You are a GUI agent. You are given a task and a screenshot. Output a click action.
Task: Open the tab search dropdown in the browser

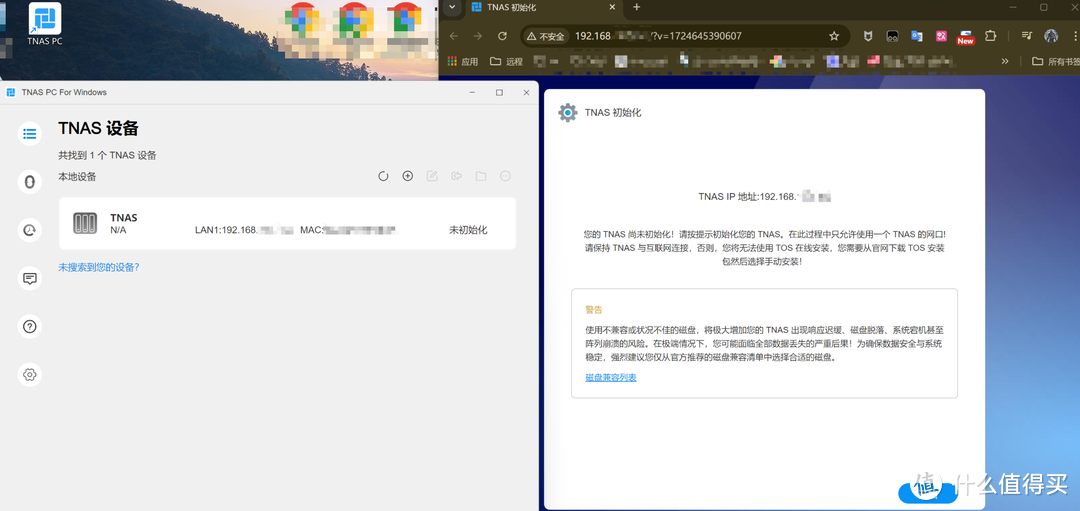pyautogui.click(x=452, y=7)
